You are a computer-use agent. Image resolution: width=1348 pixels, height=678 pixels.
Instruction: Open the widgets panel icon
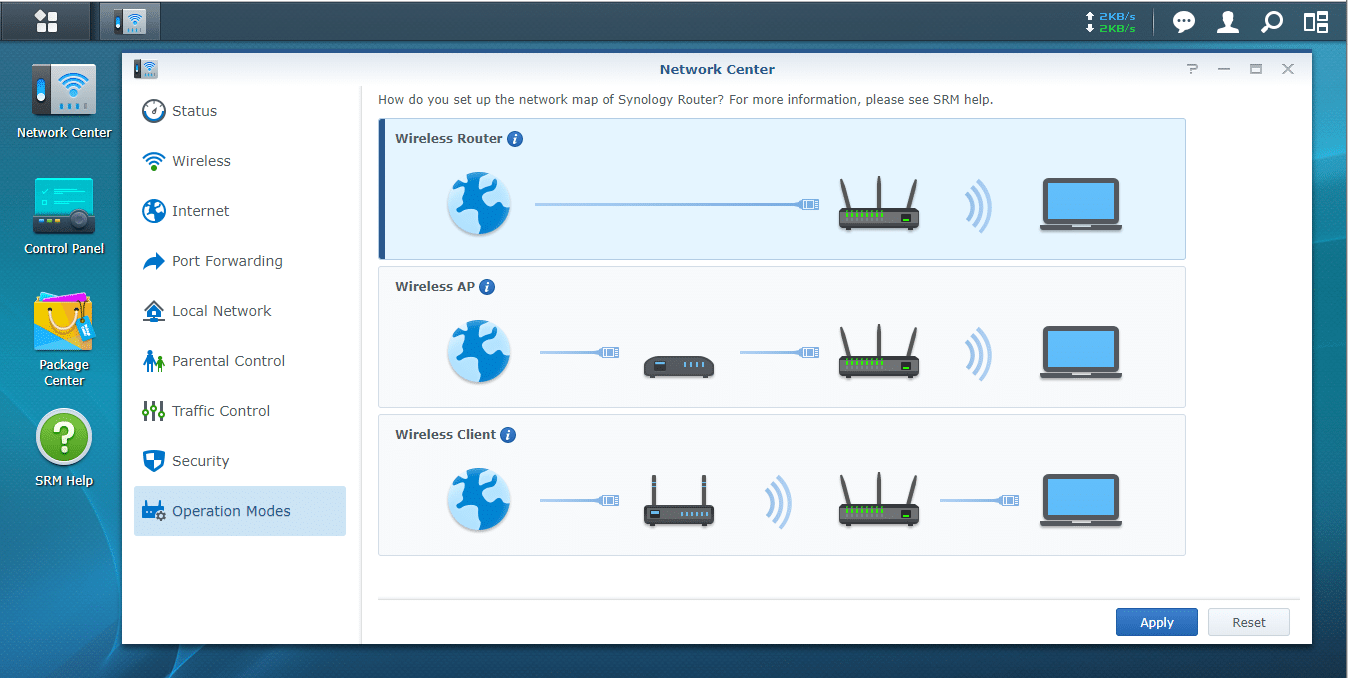coord(1316,22)
